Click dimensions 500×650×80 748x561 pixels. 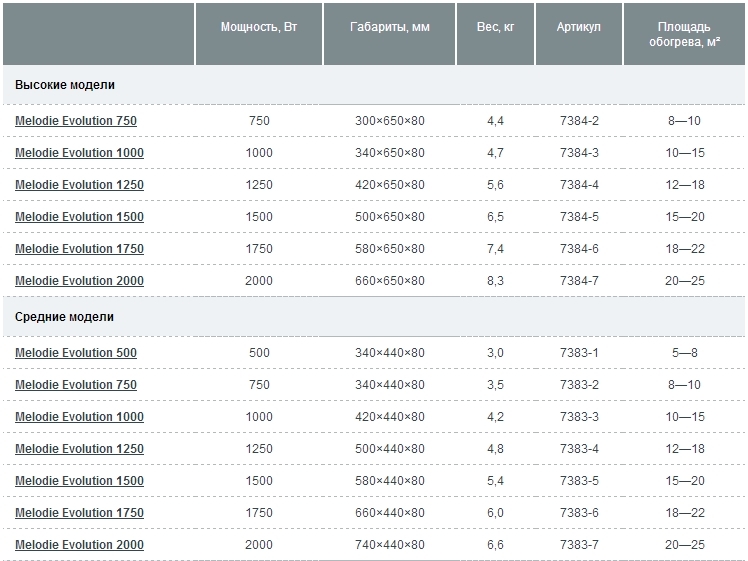point(390,217)
